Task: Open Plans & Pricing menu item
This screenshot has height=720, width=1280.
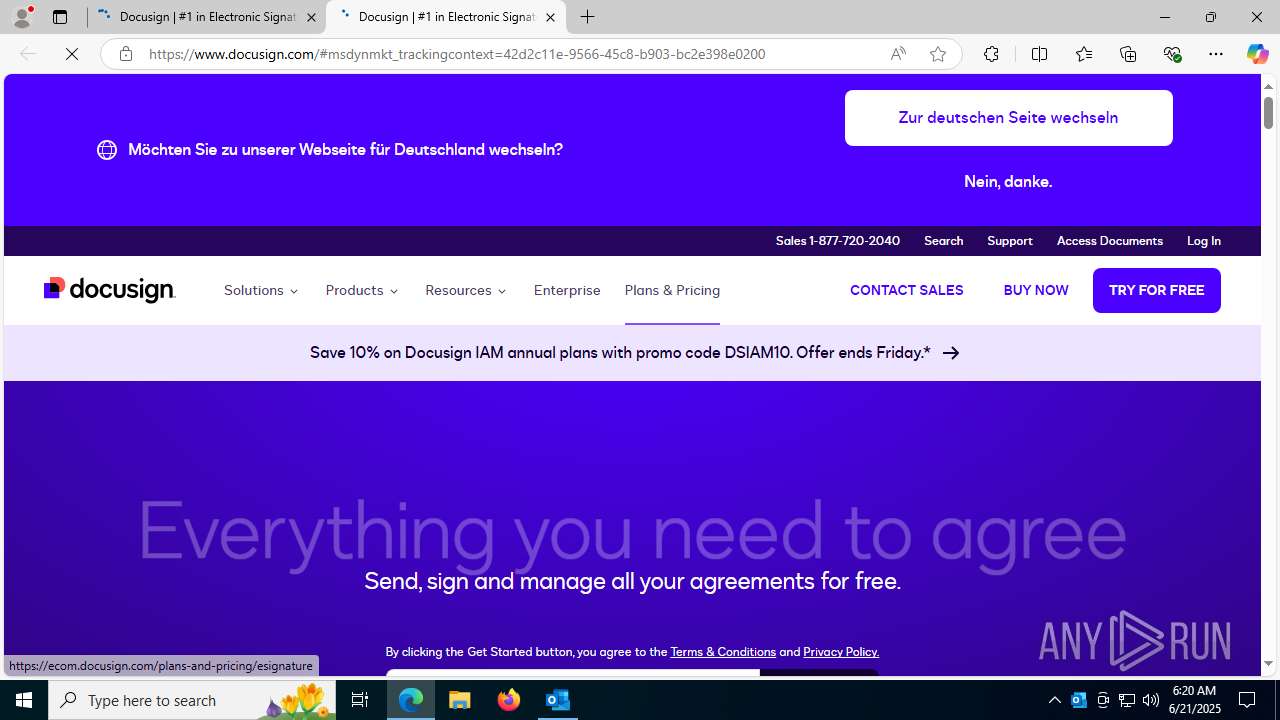Action: [672, 290]
